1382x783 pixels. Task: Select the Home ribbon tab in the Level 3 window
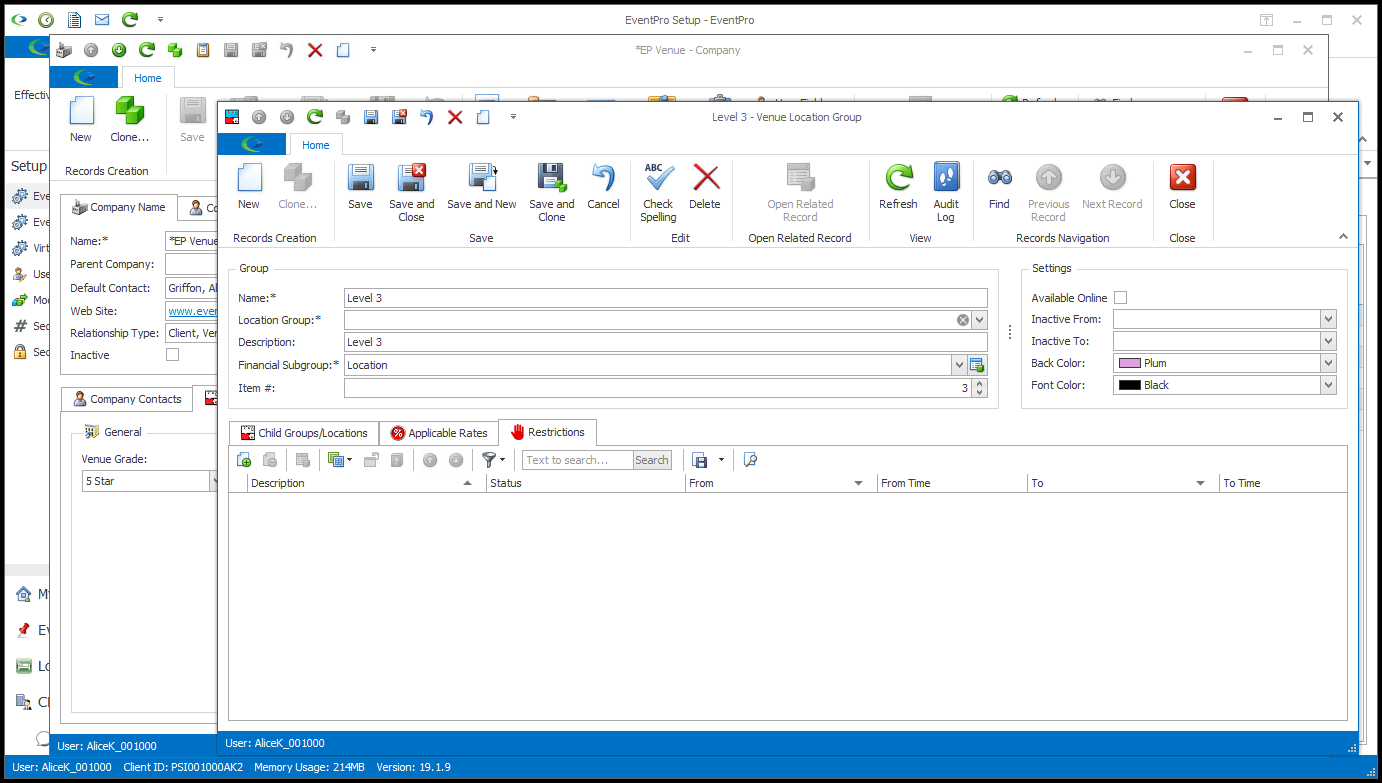(x=316, y=145)
